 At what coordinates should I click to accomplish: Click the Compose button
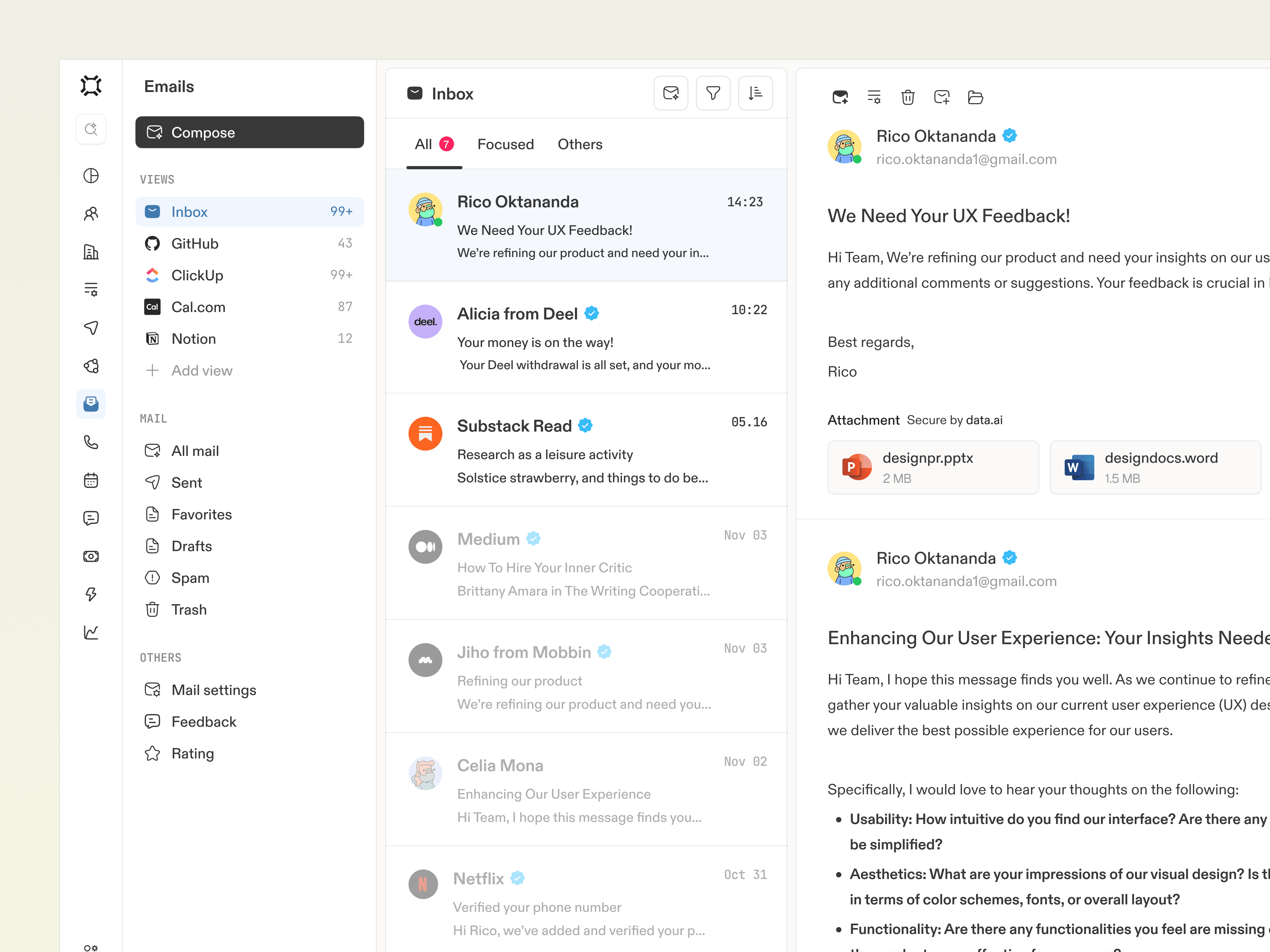click(x=249, y=132)
